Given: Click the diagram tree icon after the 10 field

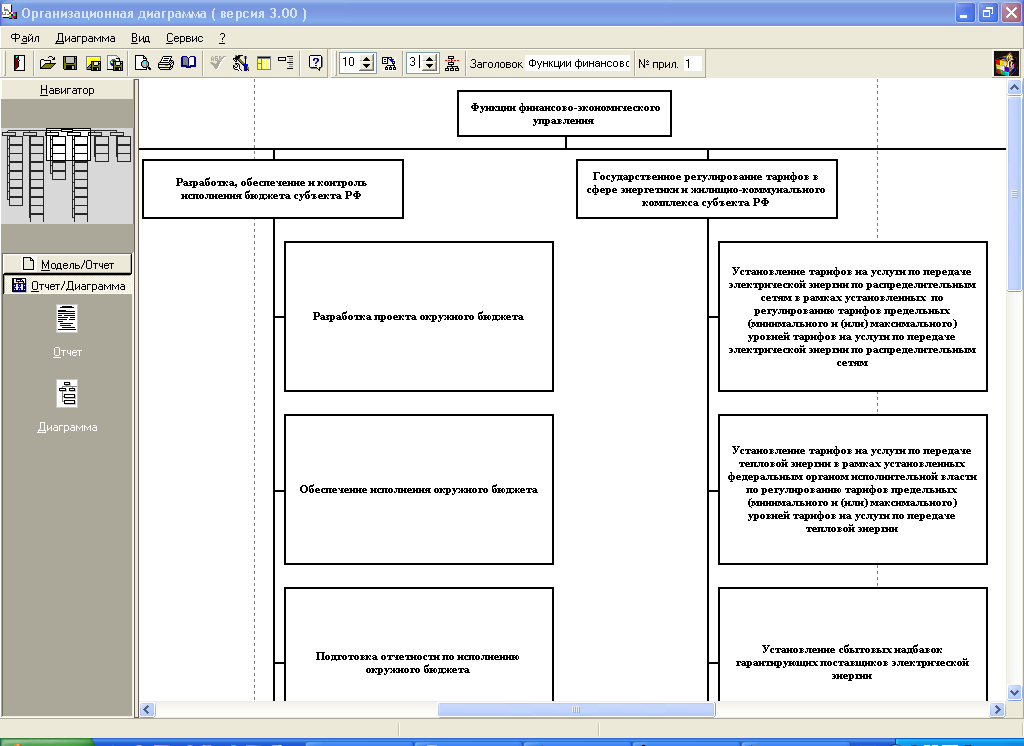Looking at the screenshot, I should click(389, 63).
